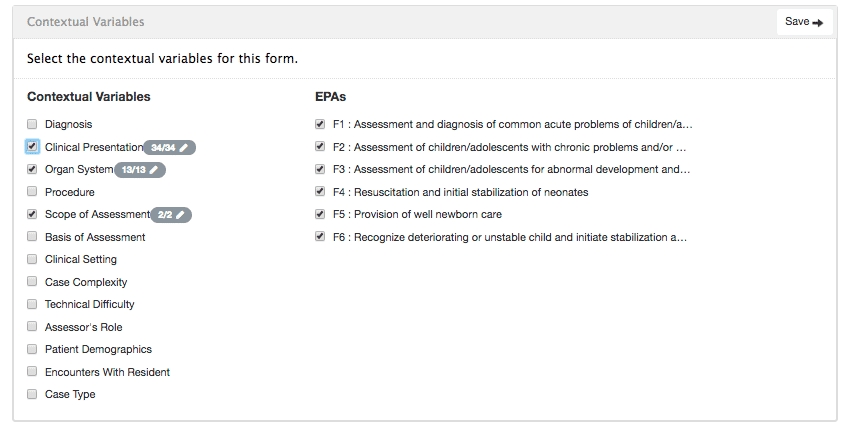Toggle the Assessor's Role checkbox

pos(33,327)
